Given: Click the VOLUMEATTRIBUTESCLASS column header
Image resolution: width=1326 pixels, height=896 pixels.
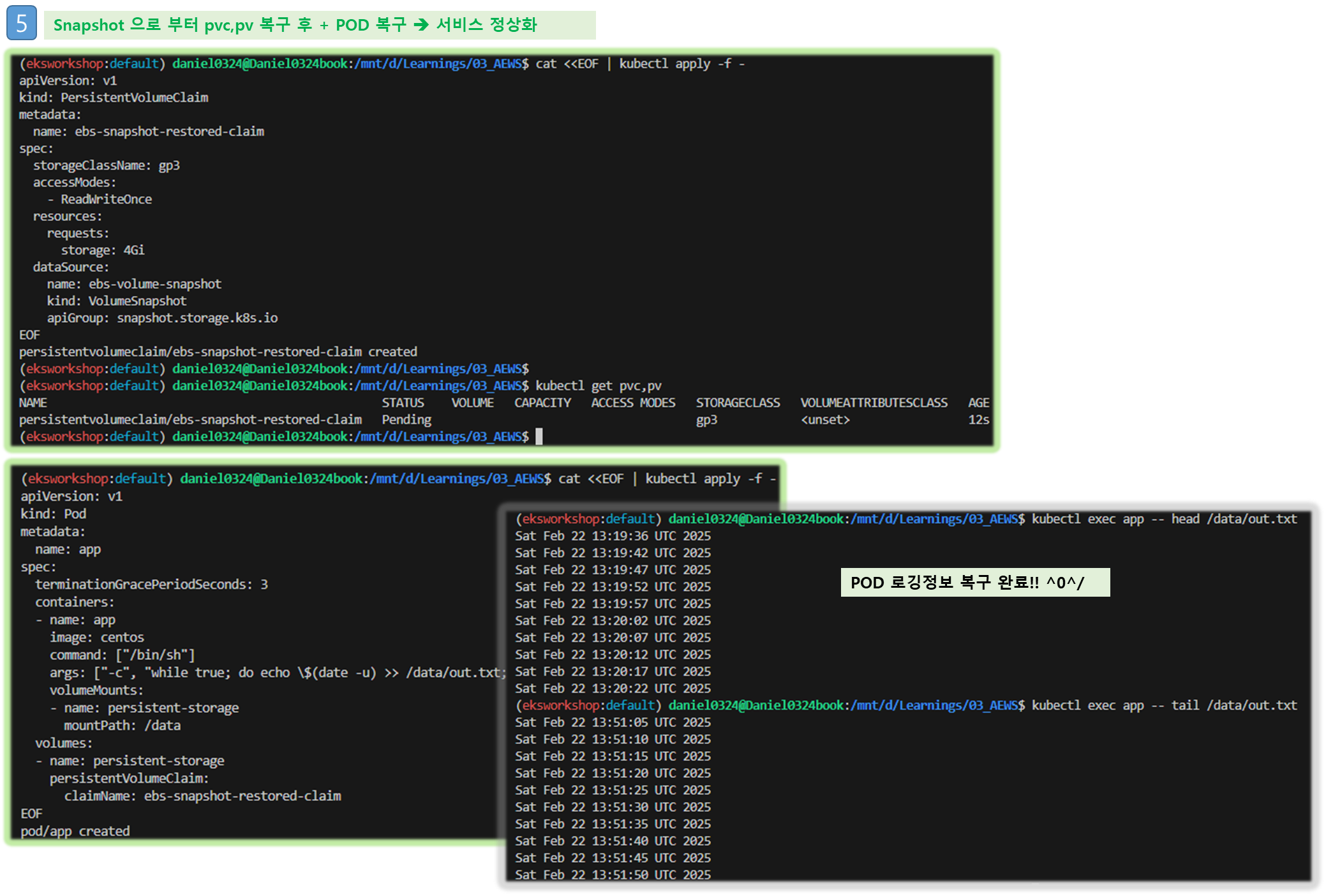Looking at the screenshot, I should coord(874,403).
